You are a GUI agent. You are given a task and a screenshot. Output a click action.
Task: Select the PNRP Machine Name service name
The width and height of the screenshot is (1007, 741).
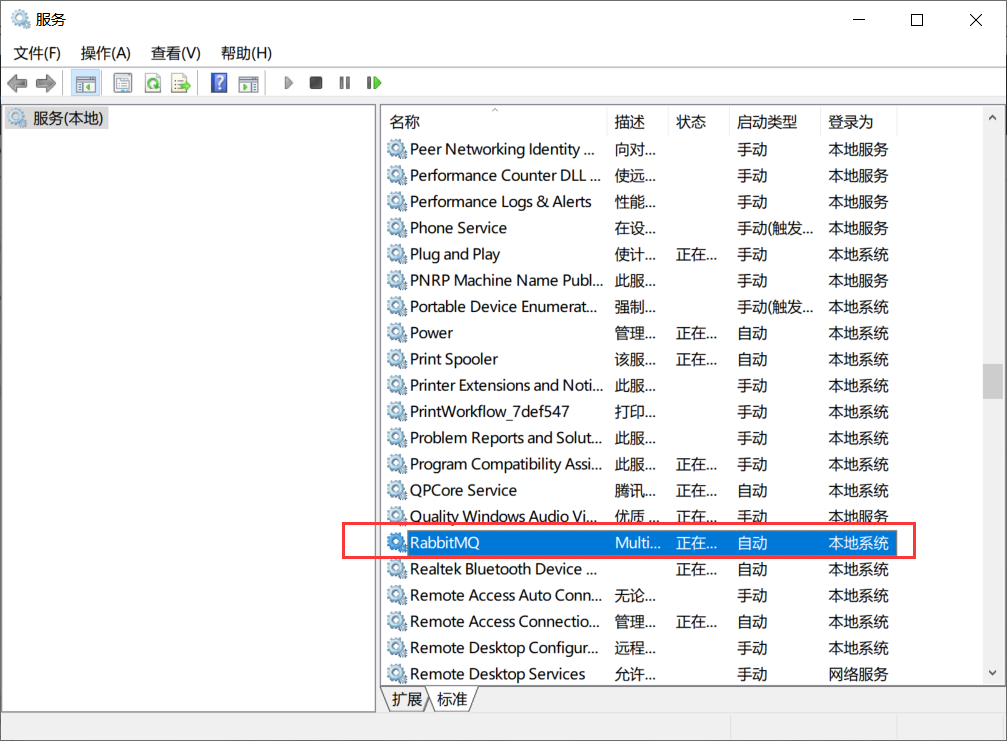coord(507,281)
